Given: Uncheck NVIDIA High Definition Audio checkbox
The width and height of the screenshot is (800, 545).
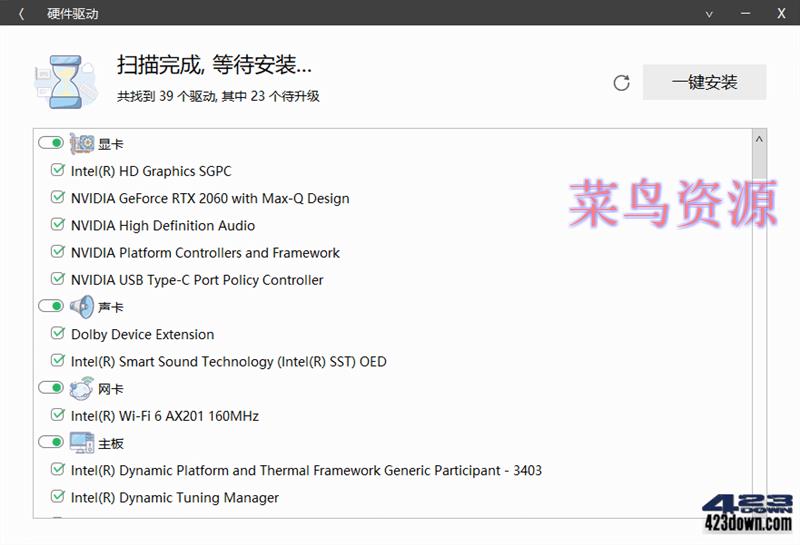Looking at the screenshot, I should pyautogui.click(x=58, y=225).
